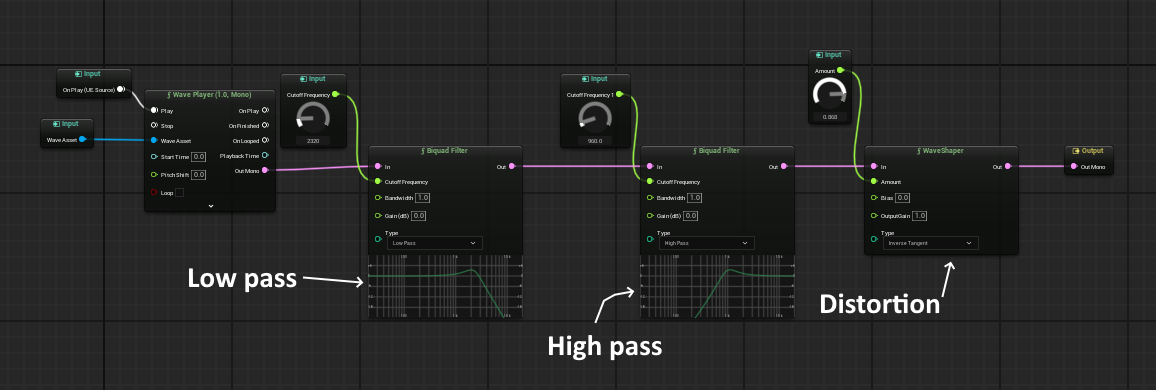
Task: Click the 2320 cutoff frequency value box
Action: (x=313, y=140)
